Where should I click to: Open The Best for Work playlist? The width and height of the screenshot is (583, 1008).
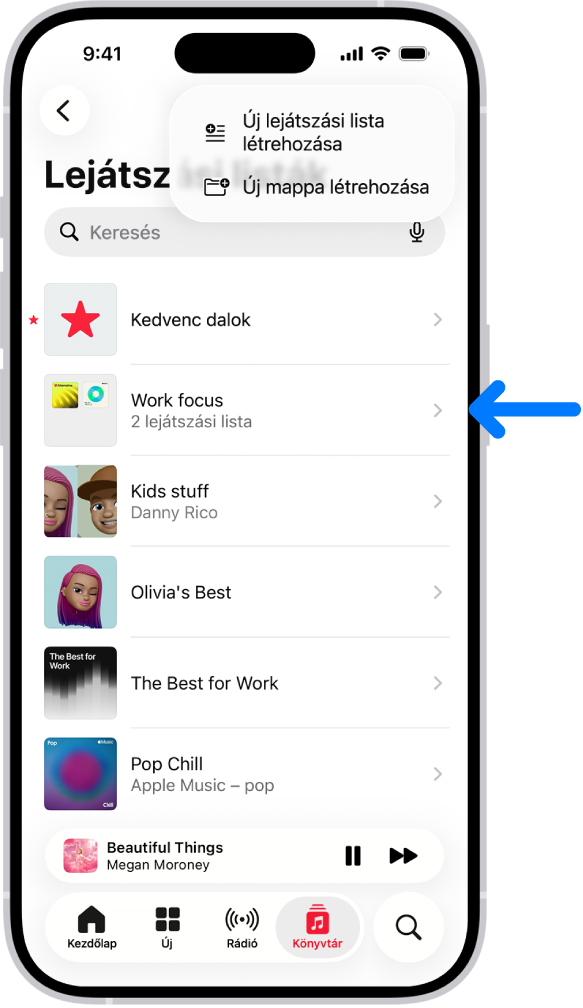pyautogui.click(x=247, y=683)
